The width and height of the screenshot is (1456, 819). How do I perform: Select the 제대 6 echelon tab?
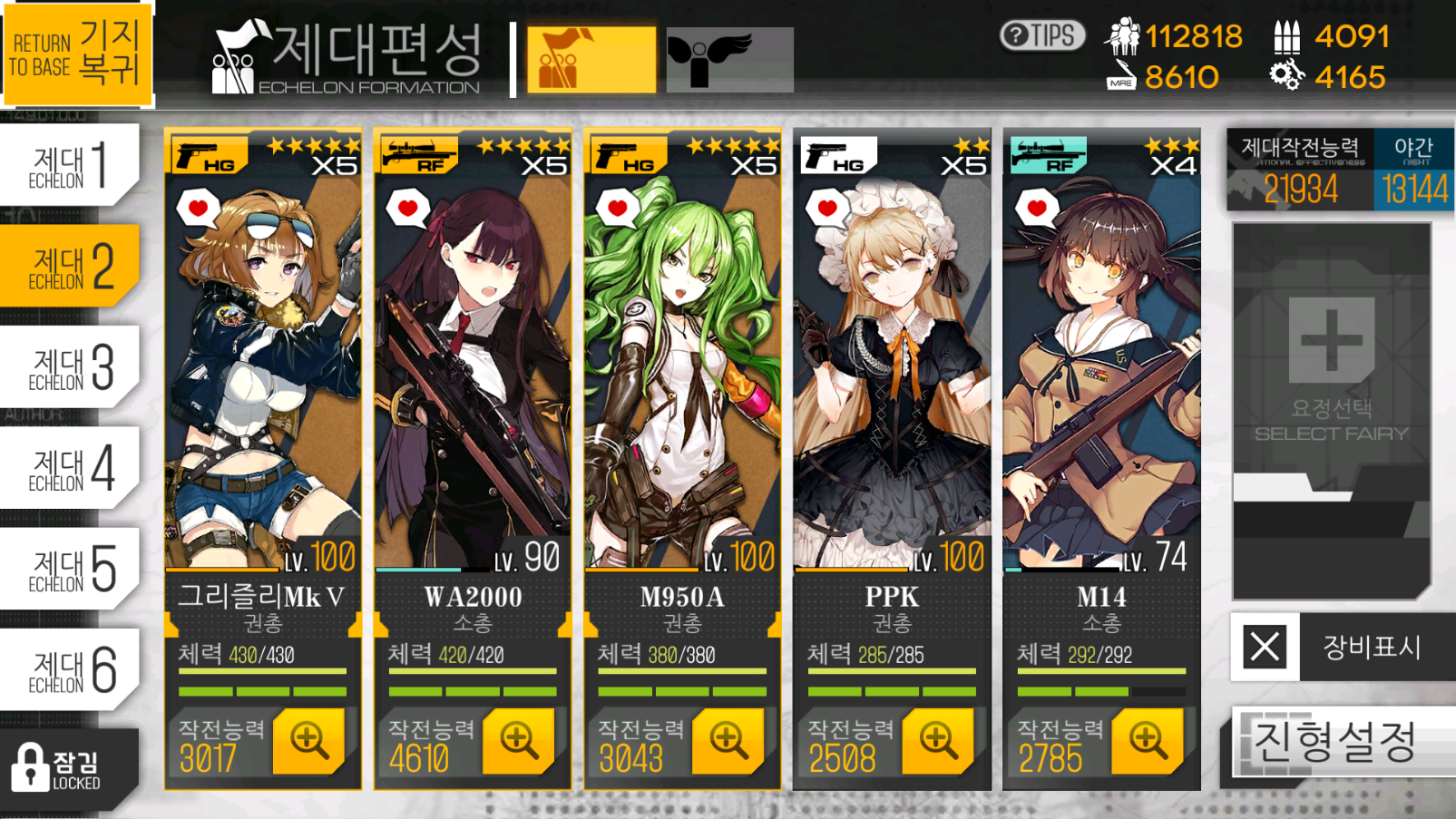70,670
